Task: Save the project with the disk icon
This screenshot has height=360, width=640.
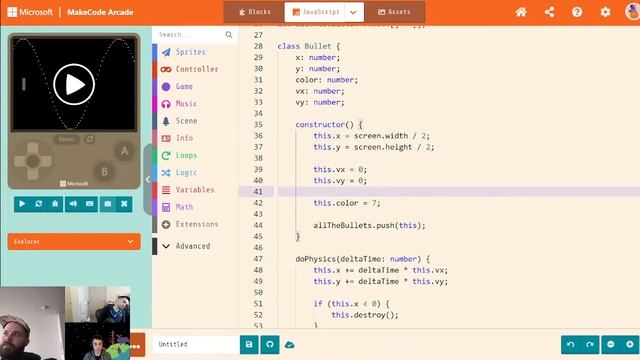Action: coord(249,344)
